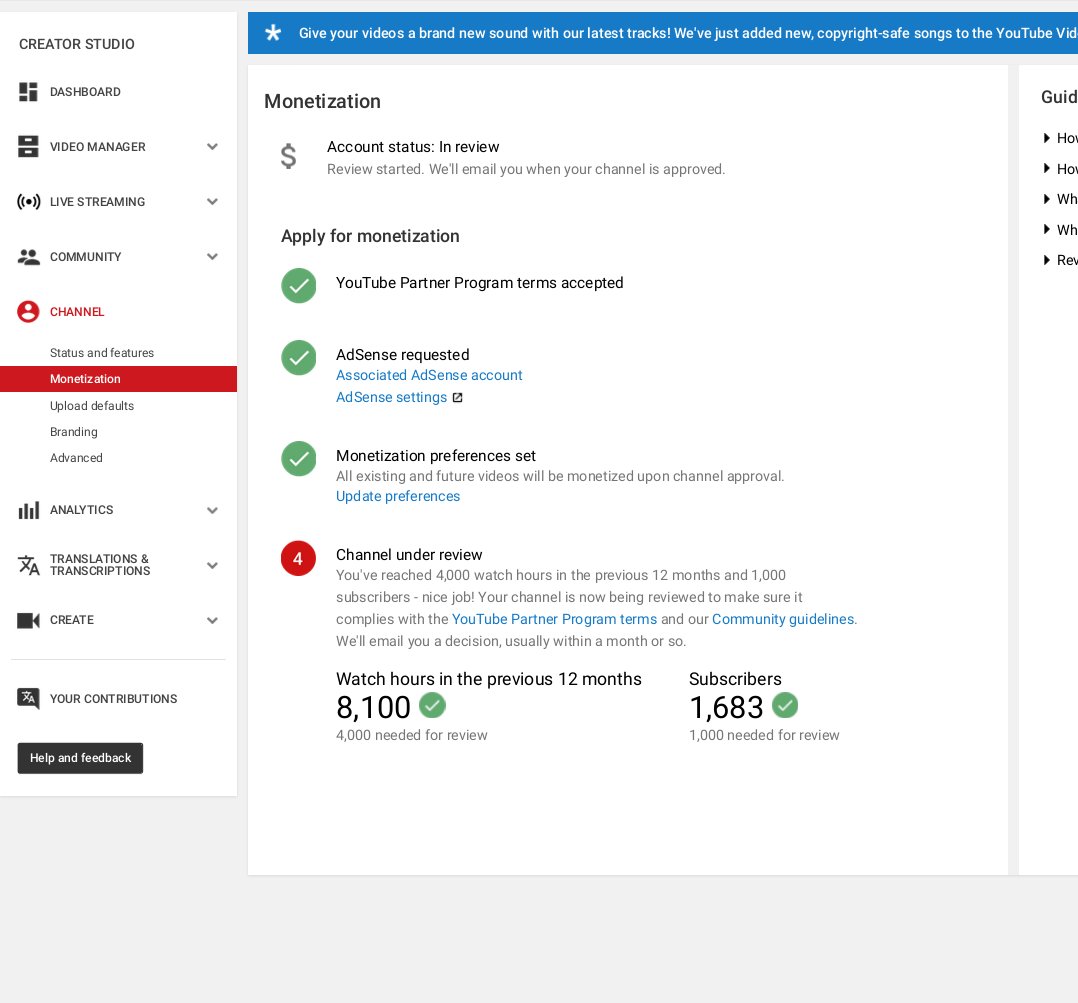The width and height of the screenshot is (1078, 1003).
Task: Click the '1,683' subscribers value
Action: tap(726, 707)
